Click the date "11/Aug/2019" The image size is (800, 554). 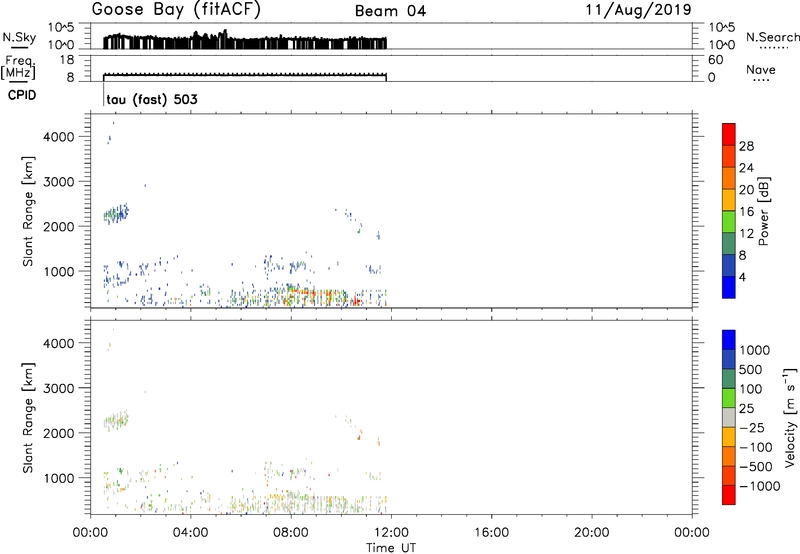pyautogui.click(x=639, y=9)
